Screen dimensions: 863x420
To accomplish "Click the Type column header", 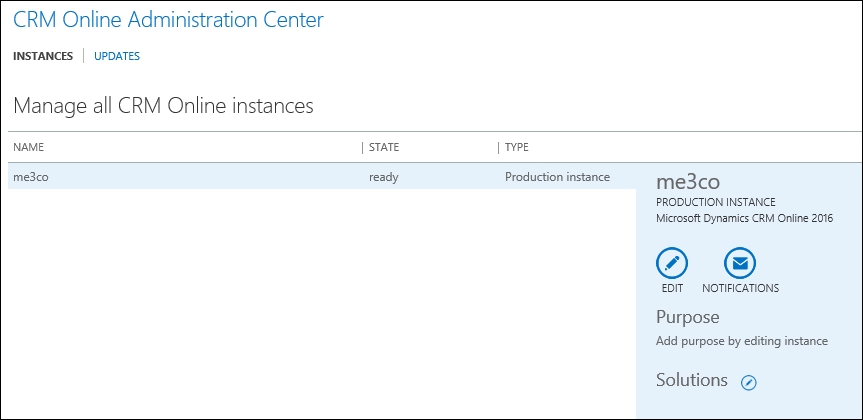I will (516, 148).
